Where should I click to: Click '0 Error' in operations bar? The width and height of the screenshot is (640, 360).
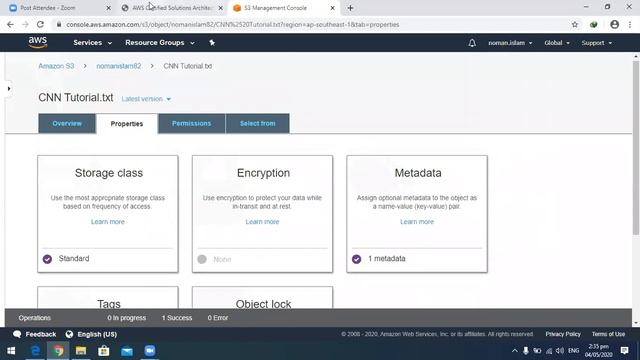coord(218,318)
